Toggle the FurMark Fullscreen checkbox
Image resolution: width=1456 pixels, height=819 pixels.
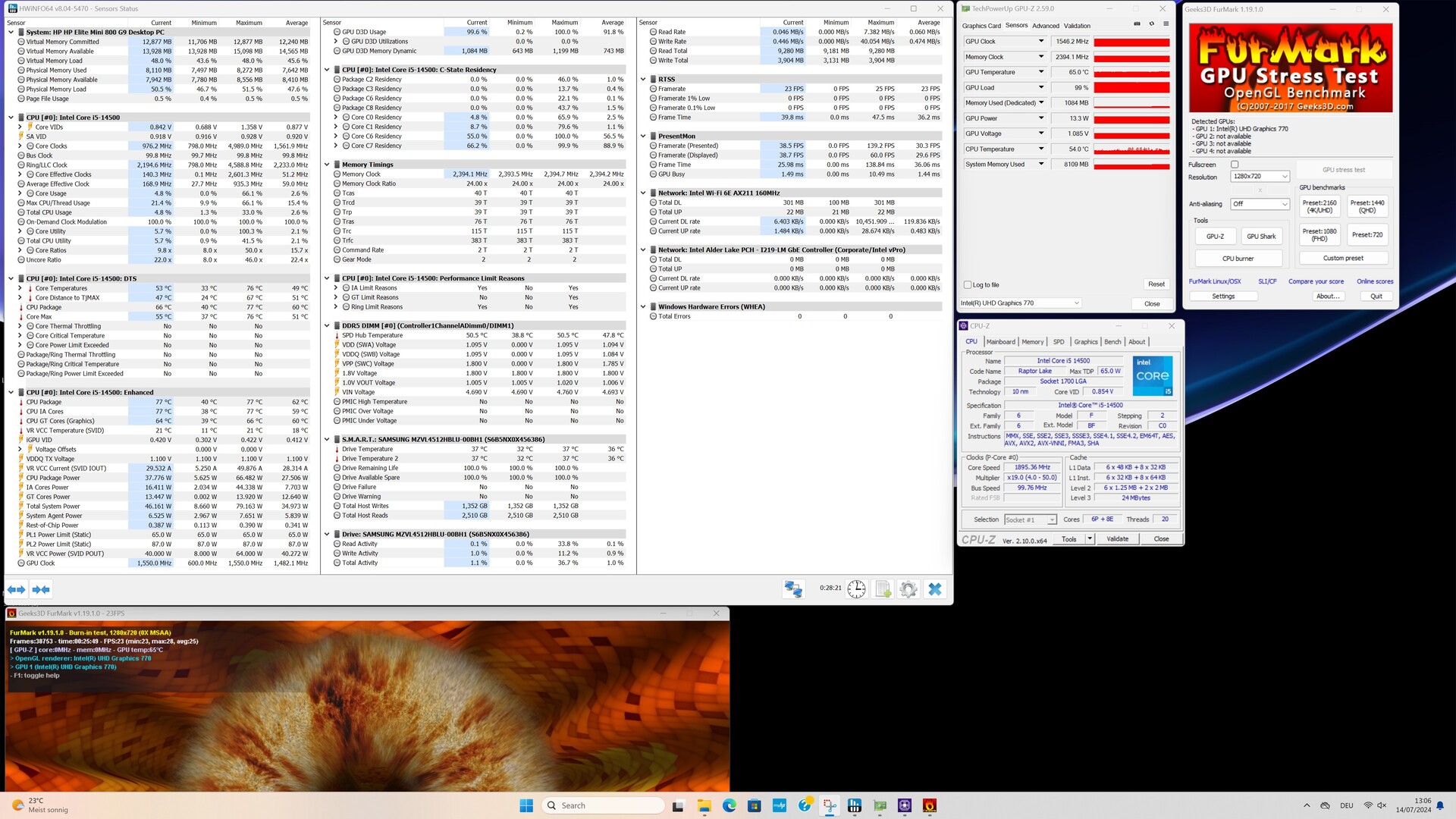point(1235,165)
